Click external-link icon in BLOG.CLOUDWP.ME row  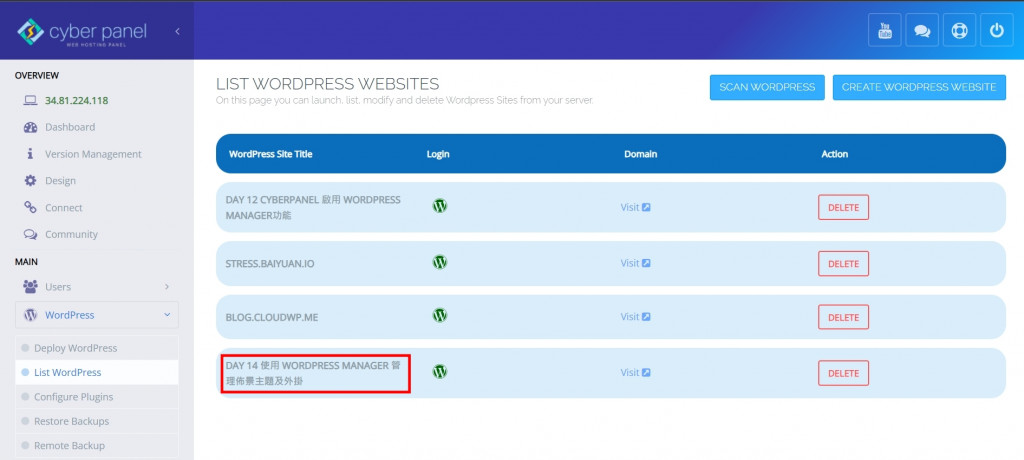[646, 317]
